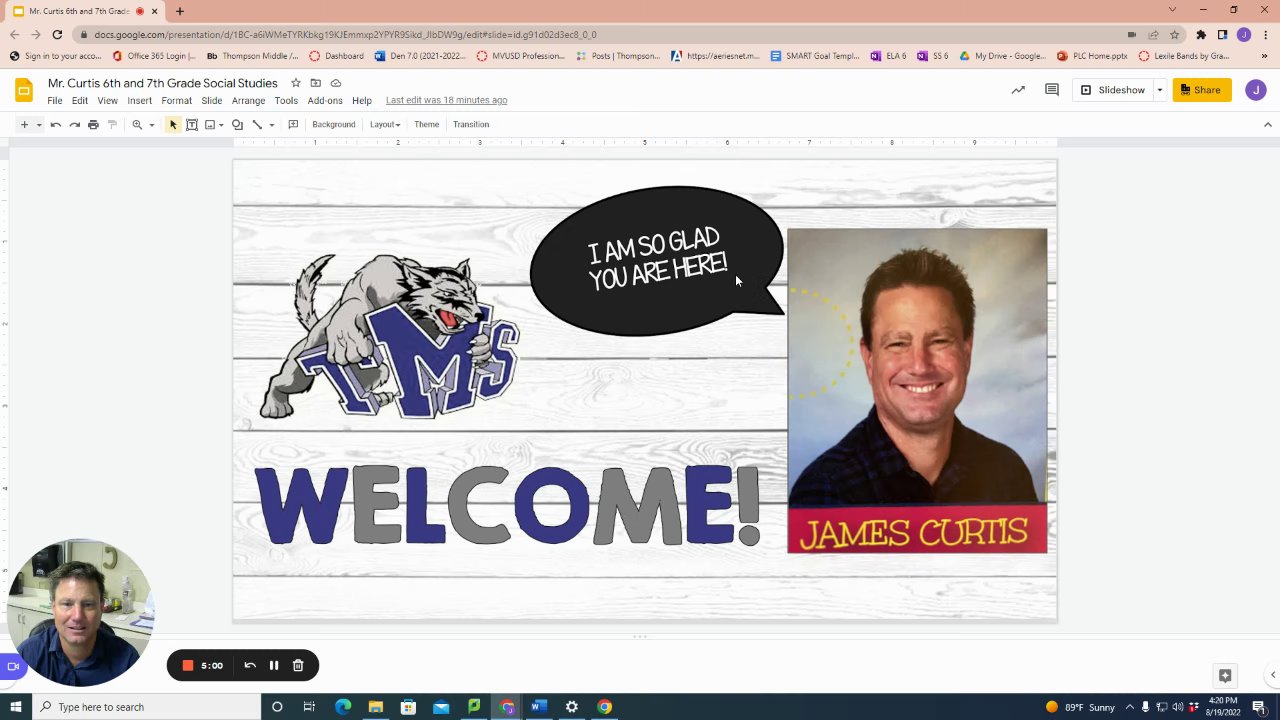The width and height of the screenshot is (1280, 720).
Task: Expand the Slideshow options dropdown arrow
Action: [x=1160, y=90]
